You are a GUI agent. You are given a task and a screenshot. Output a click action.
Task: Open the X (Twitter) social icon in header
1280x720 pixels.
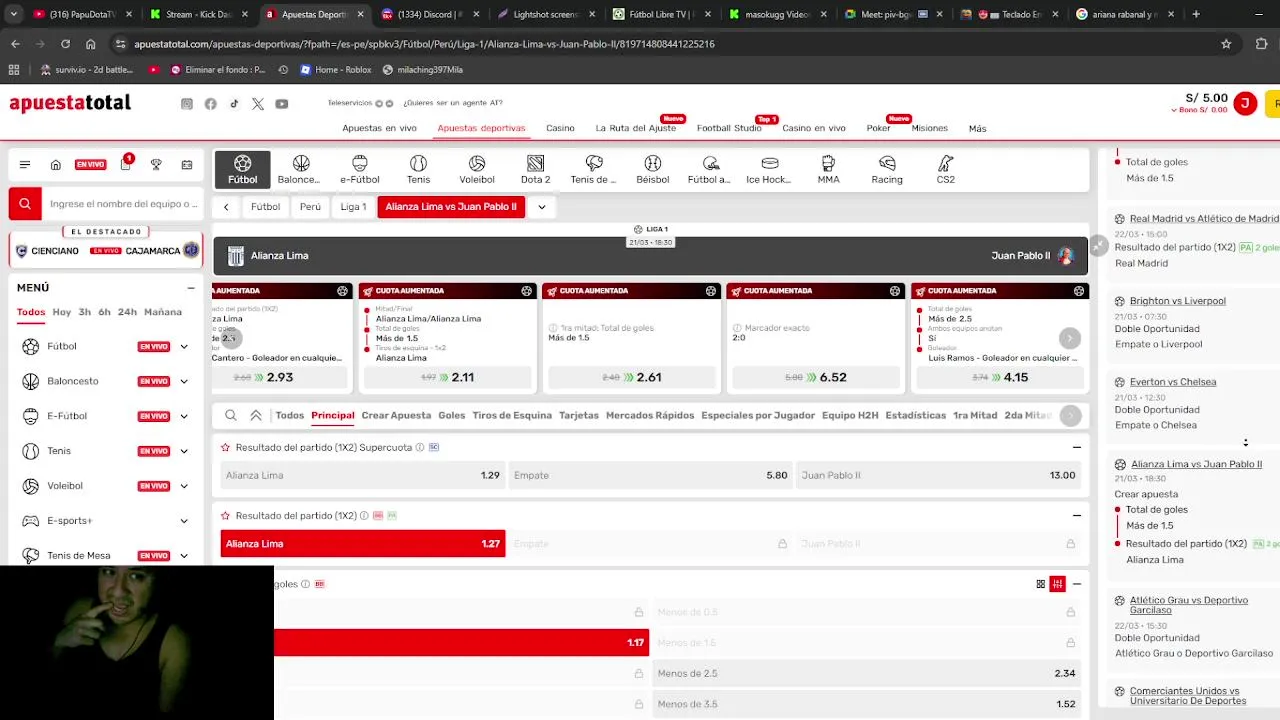click(258, 104)
